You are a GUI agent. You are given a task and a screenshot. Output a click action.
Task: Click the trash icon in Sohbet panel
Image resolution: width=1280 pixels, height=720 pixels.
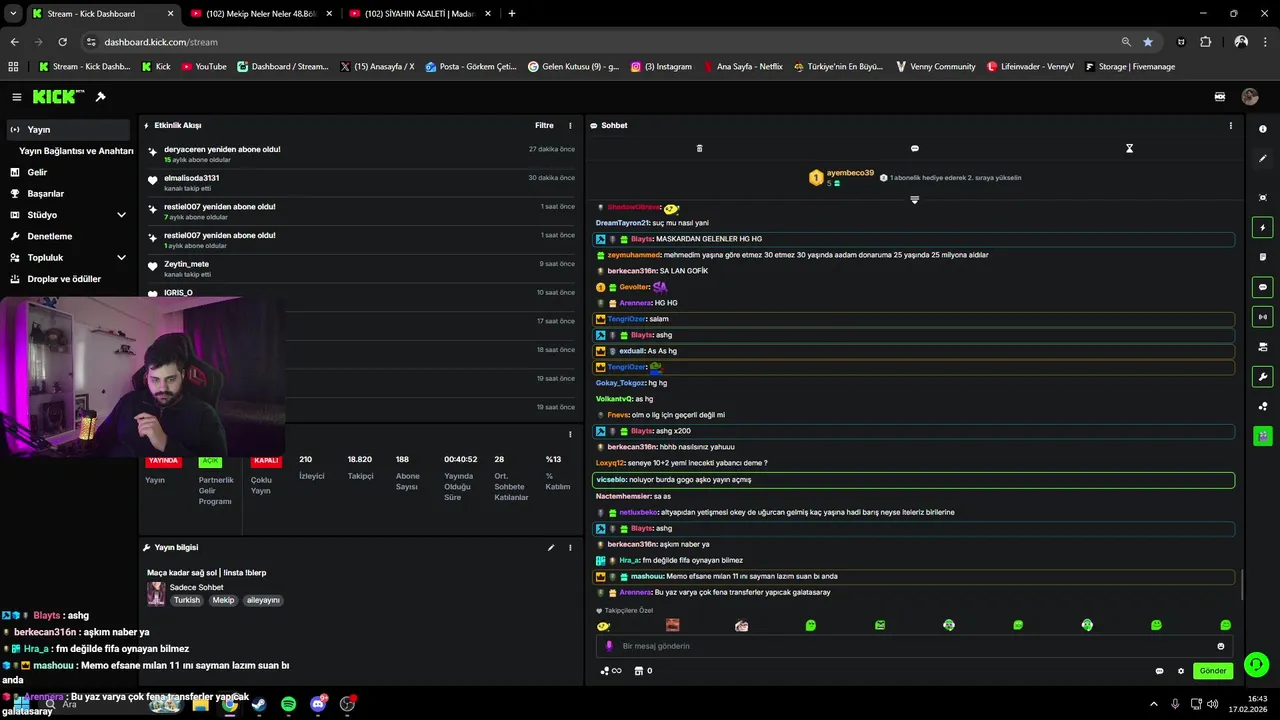(699, 148)
